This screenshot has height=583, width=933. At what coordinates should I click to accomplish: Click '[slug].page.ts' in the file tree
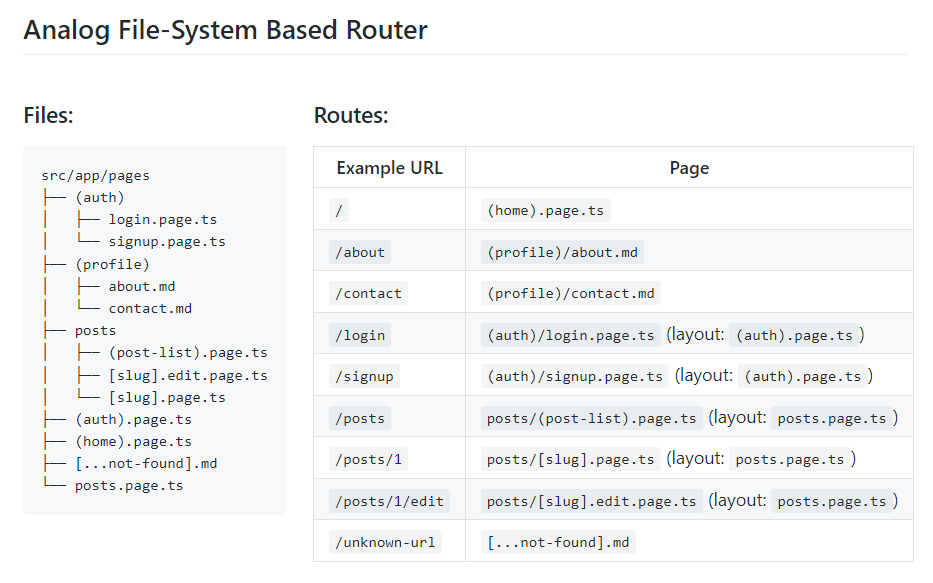(167, 397)
